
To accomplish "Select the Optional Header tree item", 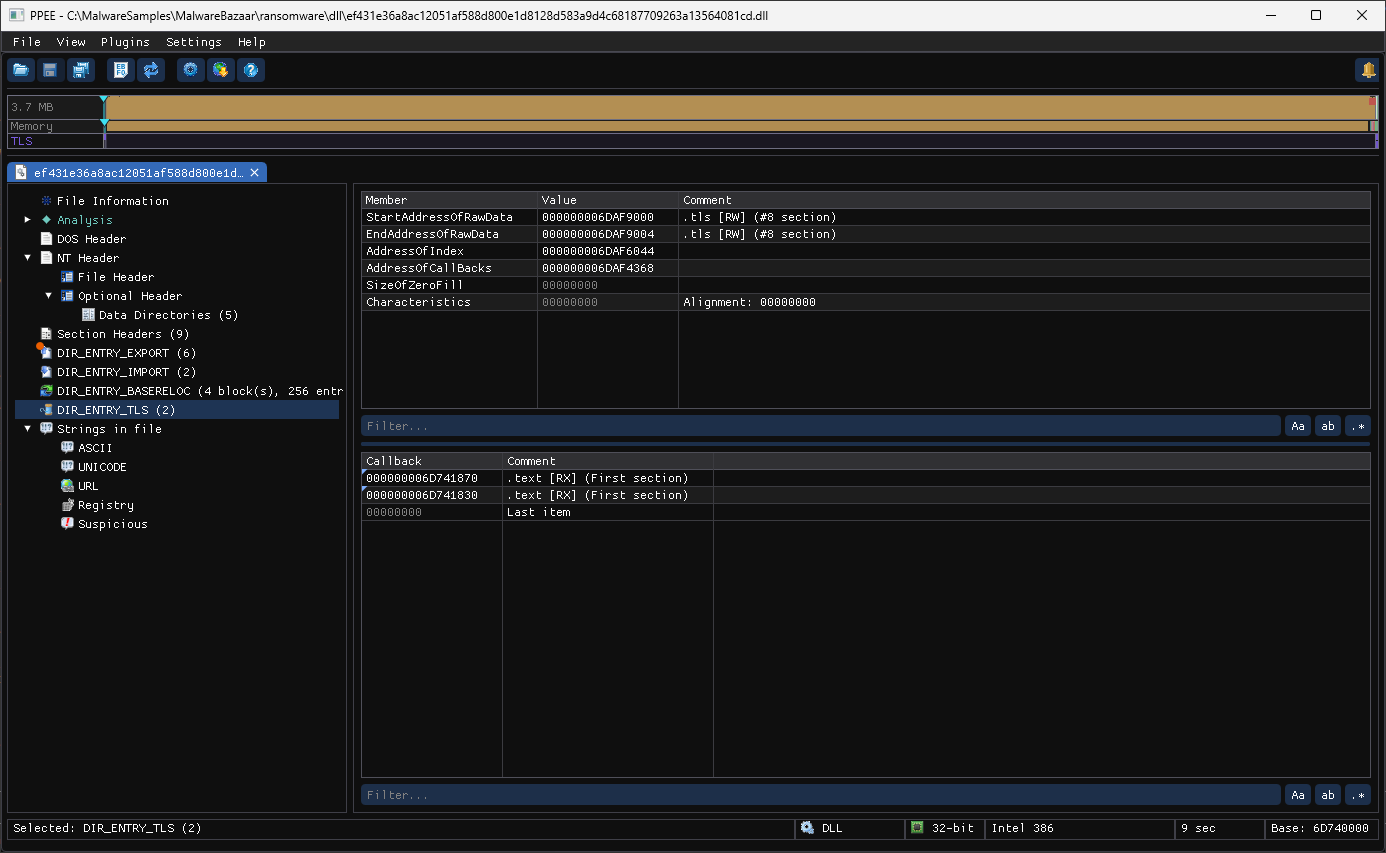I will [x=130, y=296].
